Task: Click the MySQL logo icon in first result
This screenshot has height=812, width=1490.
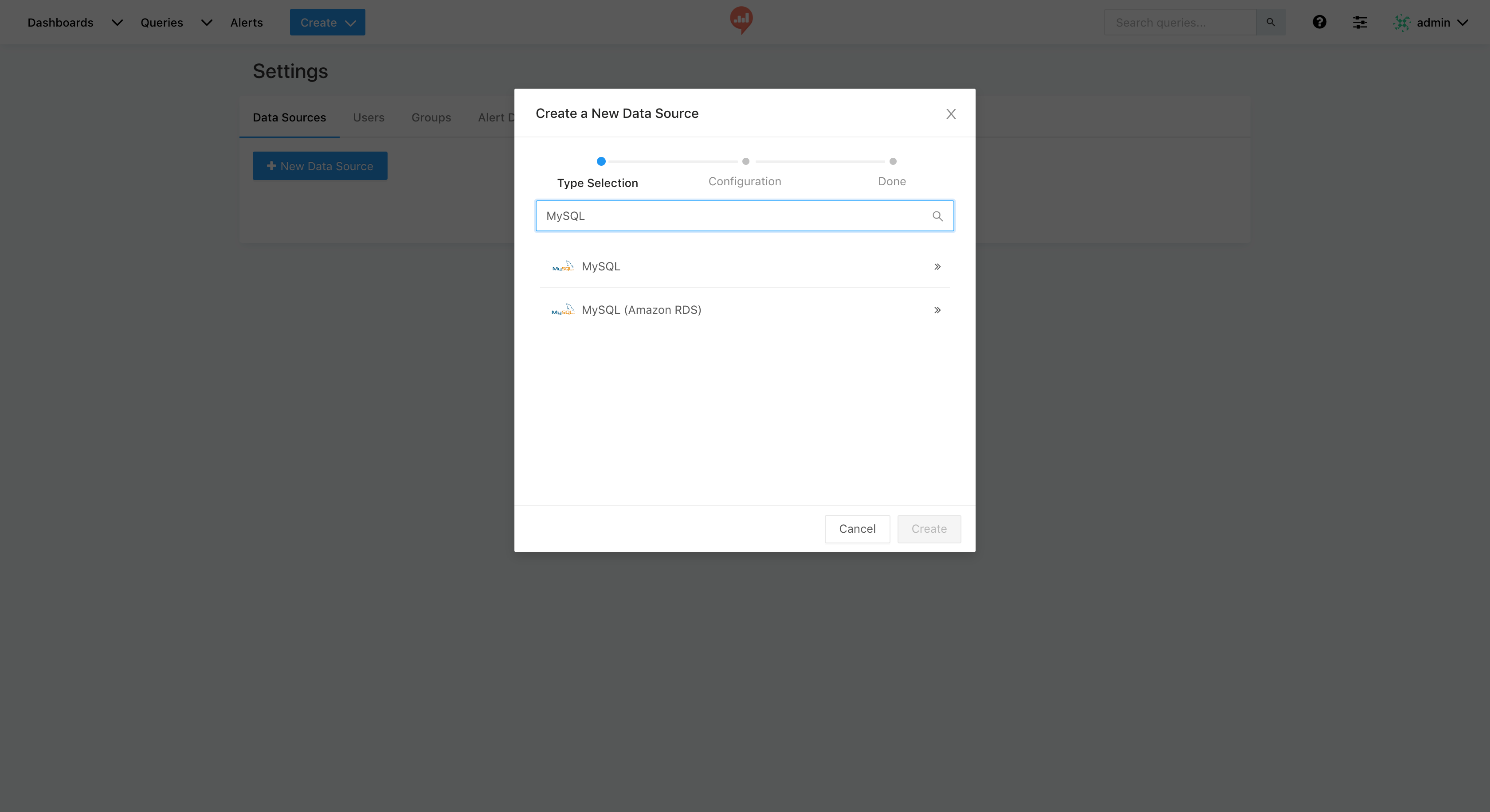Action: (x=562, y=266)
